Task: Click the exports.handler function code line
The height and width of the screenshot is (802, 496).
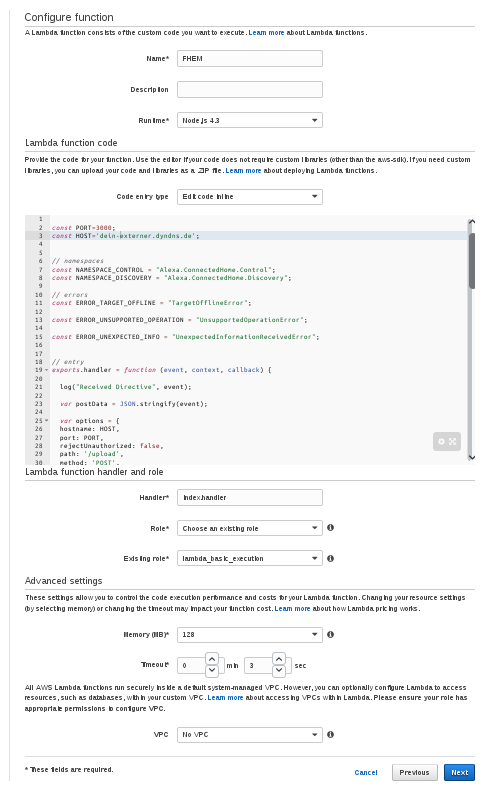Action: pos(162,370)
